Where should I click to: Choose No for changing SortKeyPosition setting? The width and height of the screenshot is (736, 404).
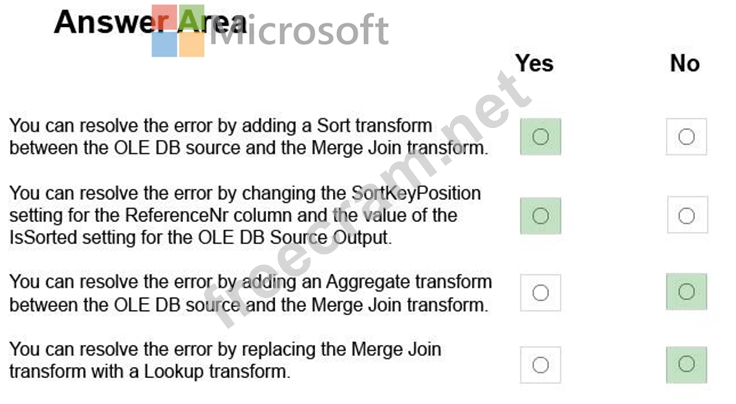[x=687, y=216]
